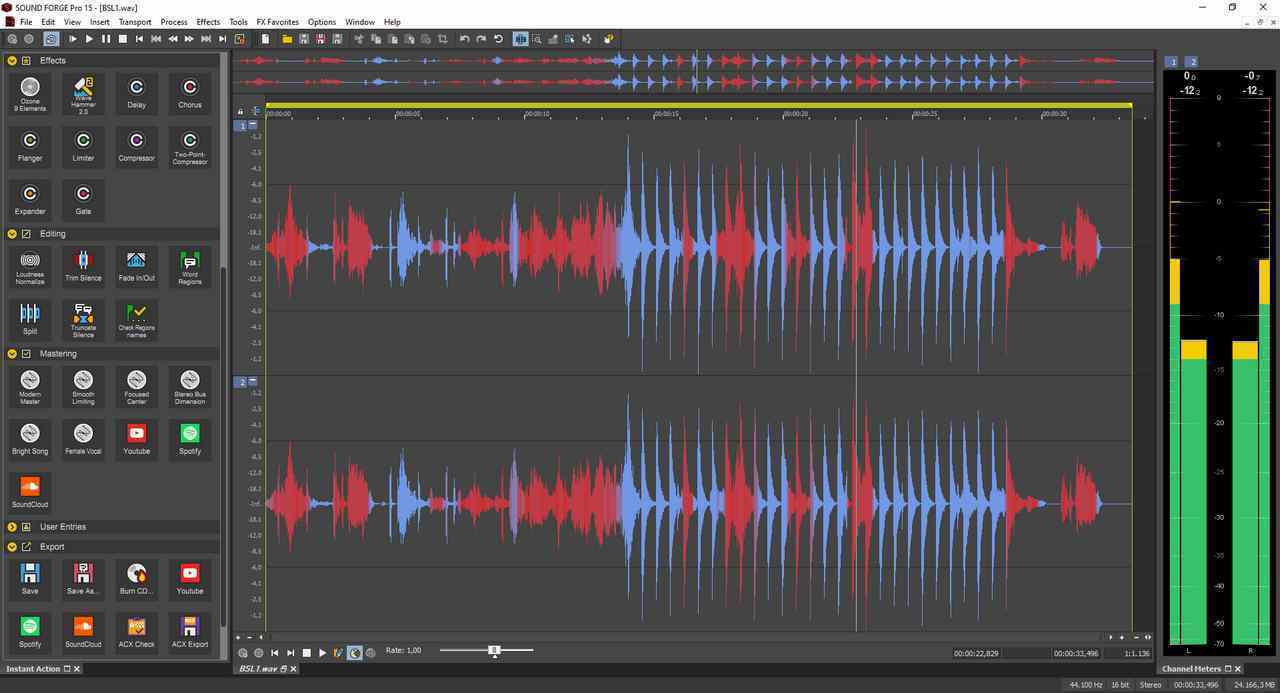The height and width of the screenshot is (693, 1280).
Task: Choose the Mastering SoundCloud preset
Action: point(30,492)
